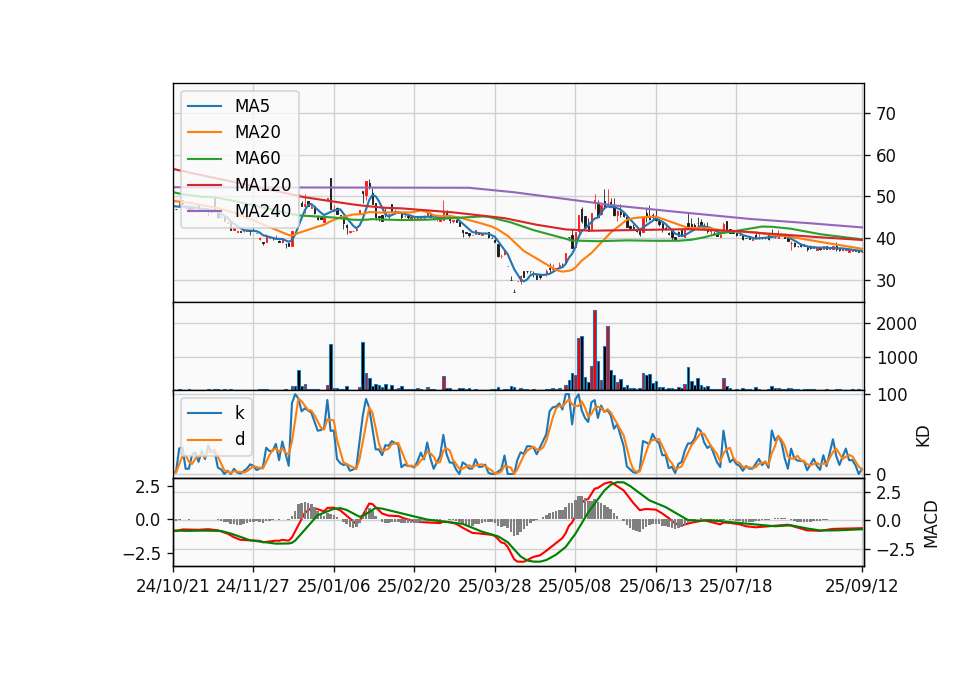Image resolution: width=960 pixels, height=690 pixels.
Task: Click the tallest volume bar in May
Action: coord(594,350)
